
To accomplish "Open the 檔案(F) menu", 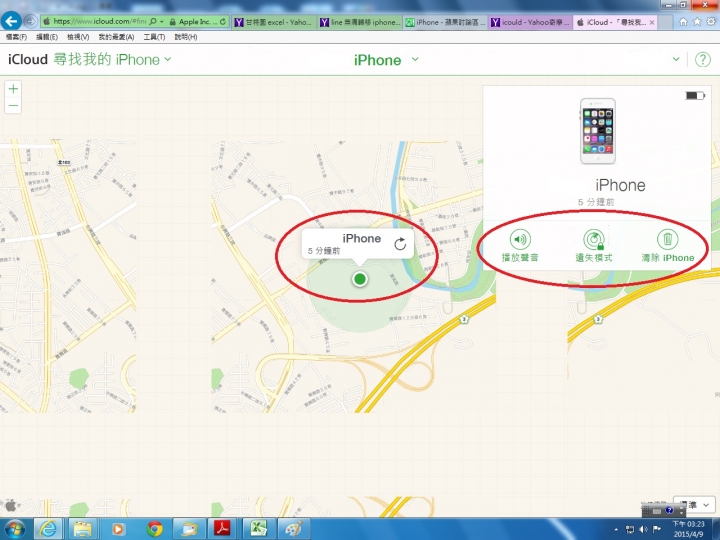I will coord(16,37).
